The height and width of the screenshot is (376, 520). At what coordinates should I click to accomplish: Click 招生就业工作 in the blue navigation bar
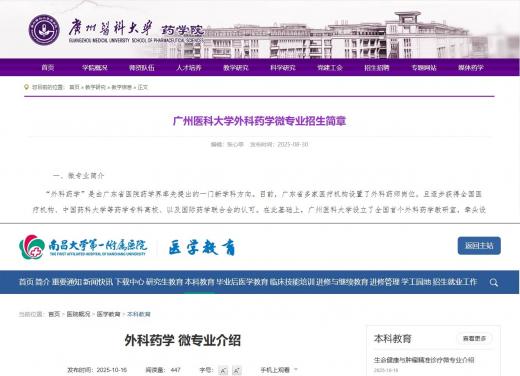pos(455,282)
